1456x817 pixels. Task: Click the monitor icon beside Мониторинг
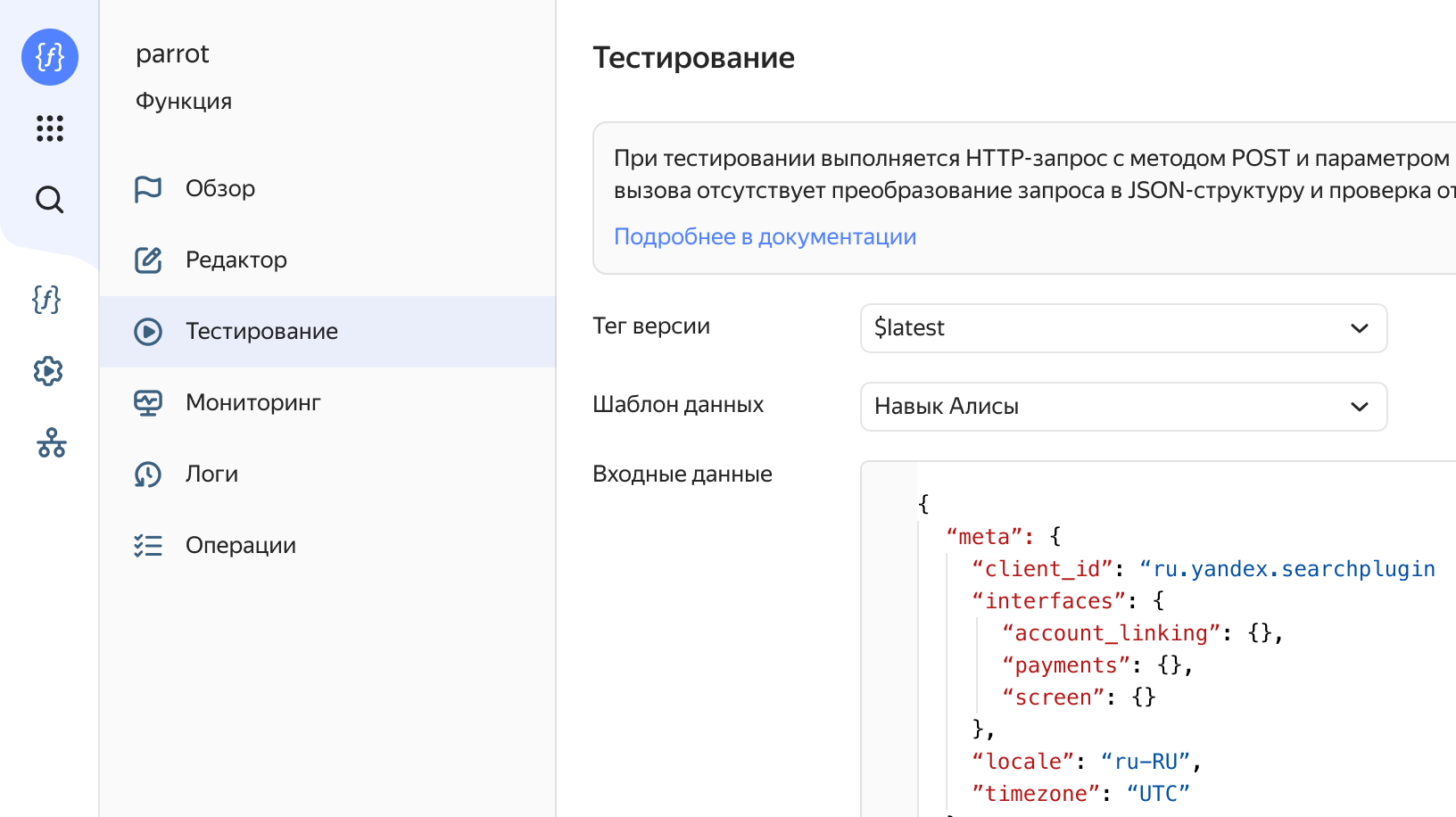tap(148, 403)
